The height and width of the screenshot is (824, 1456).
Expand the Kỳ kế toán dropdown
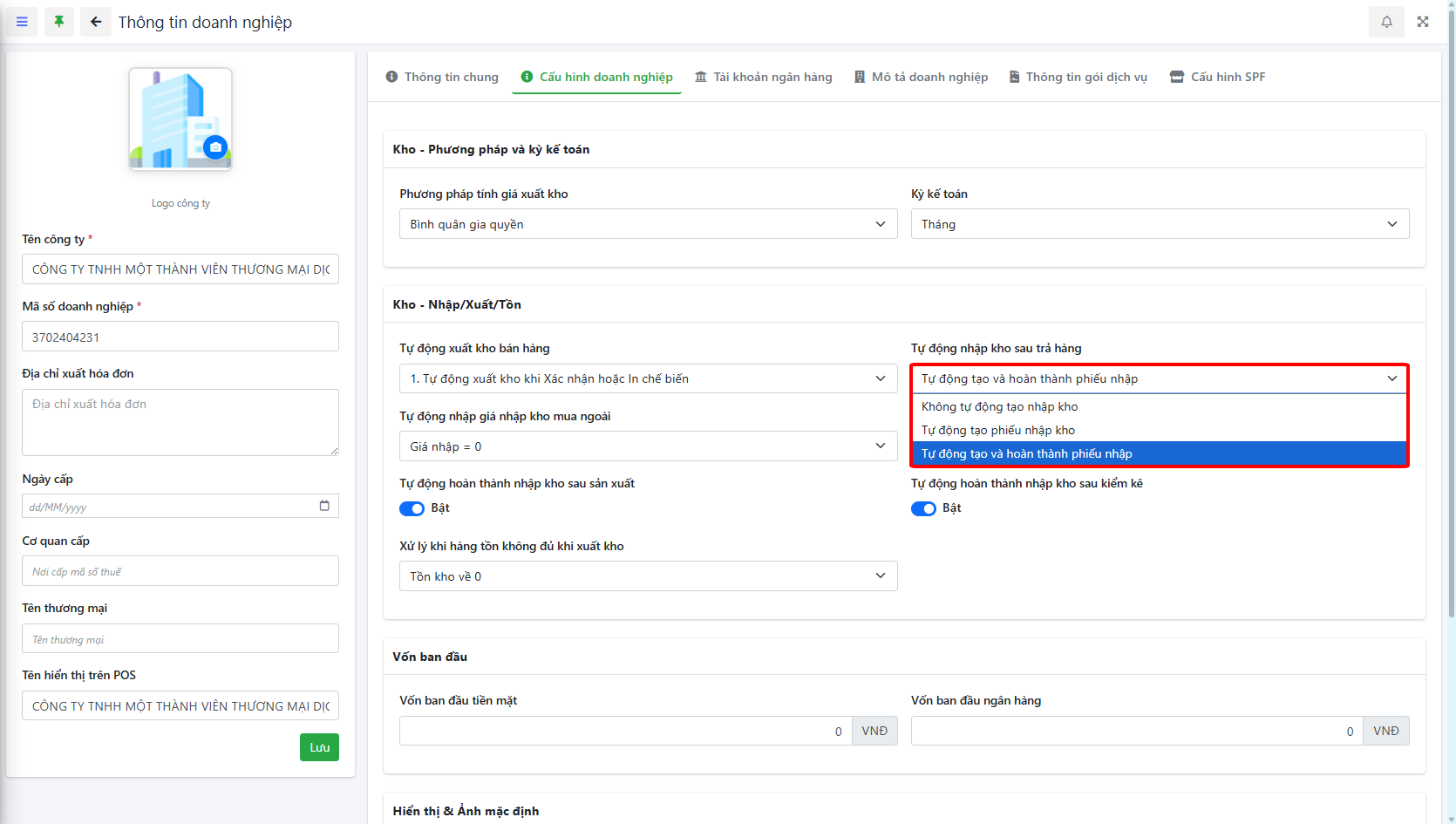tap(1160, 224)
